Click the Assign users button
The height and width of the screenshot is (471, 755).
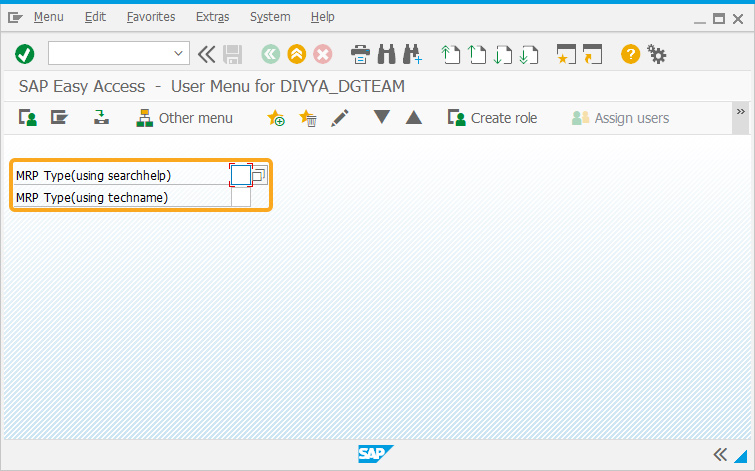tap(620, 118)
